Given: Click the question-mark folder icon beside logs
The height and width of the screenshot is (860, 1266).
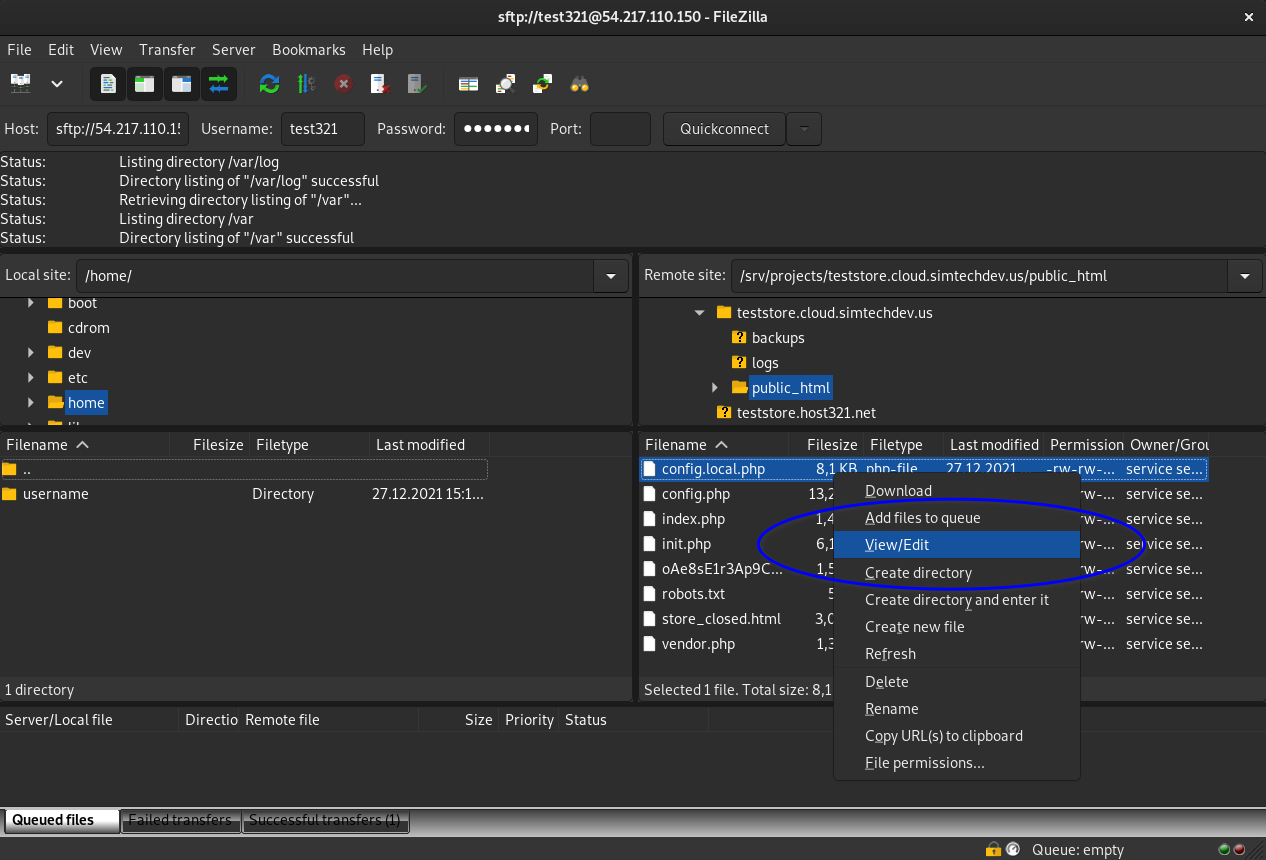Looking at the screenshot, I should point(740,363).
